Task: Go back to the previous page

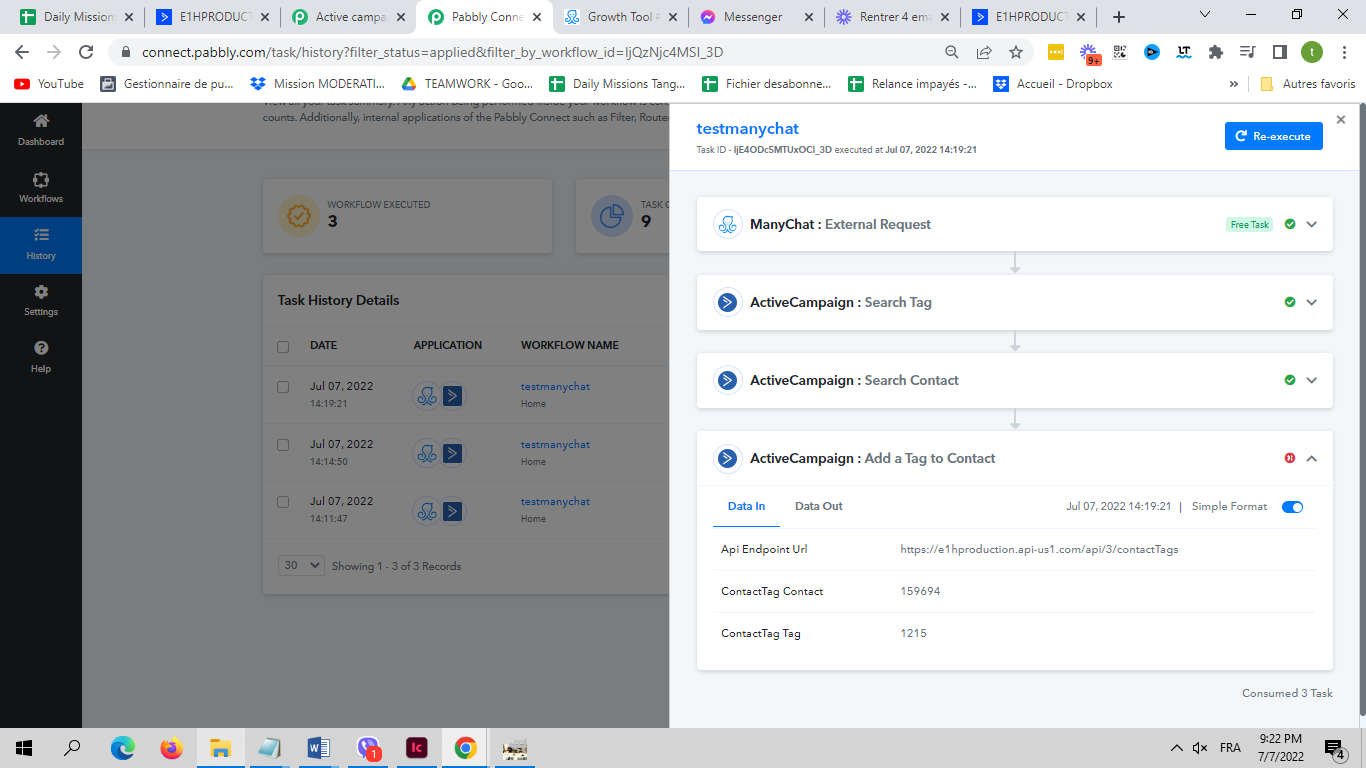Action: tap(22, 52)
